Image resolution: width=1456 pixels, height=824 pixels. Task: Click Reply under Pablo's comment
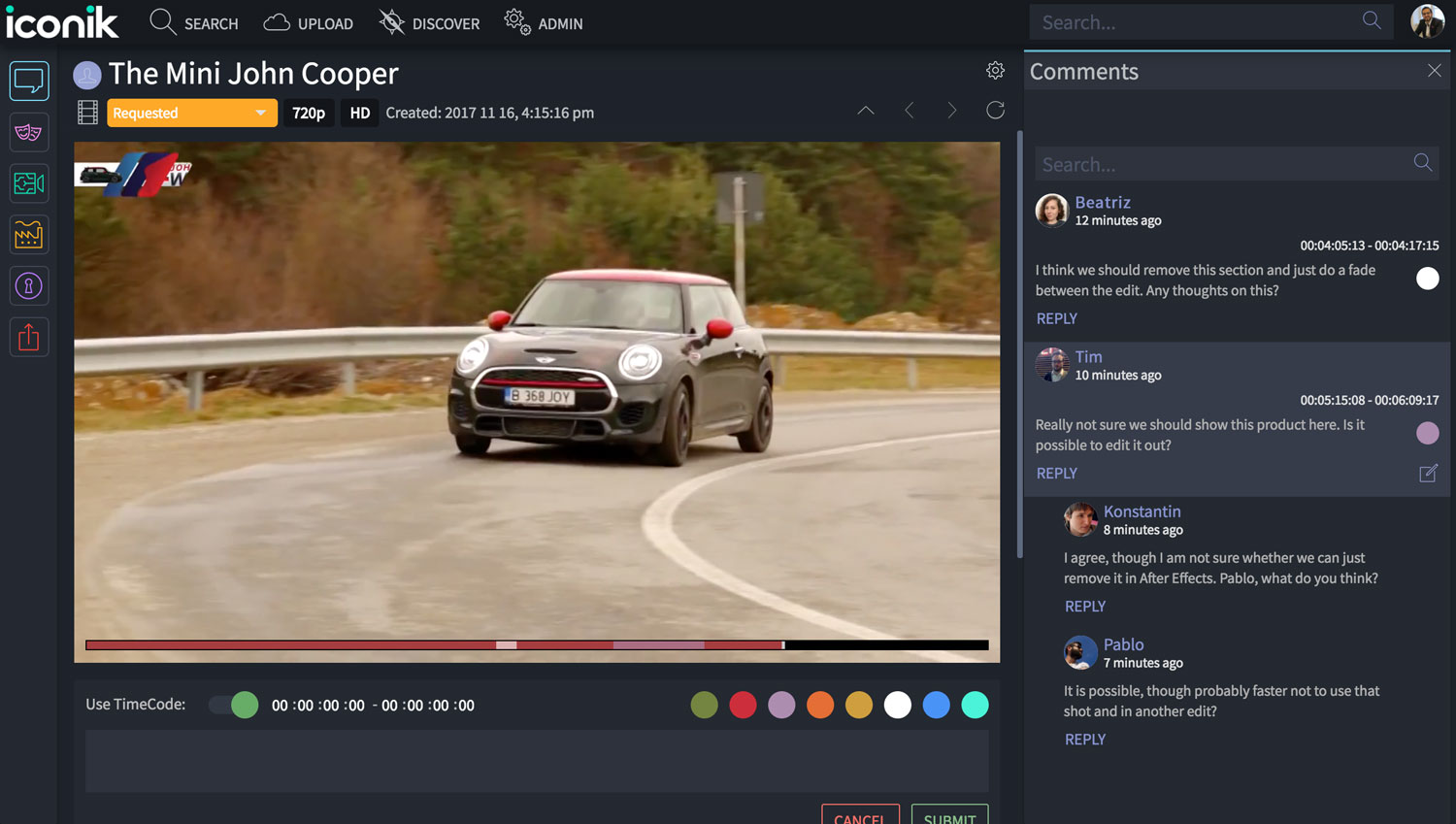[x=1085, y=740]
